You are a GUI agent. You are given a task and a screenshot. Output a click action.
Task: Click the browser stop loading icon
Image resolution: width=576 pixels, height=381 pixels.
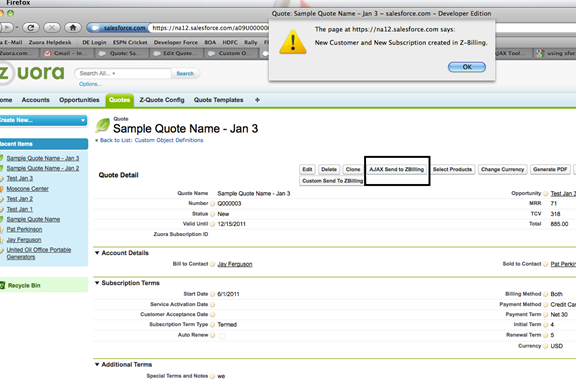[x=52, y=28]
